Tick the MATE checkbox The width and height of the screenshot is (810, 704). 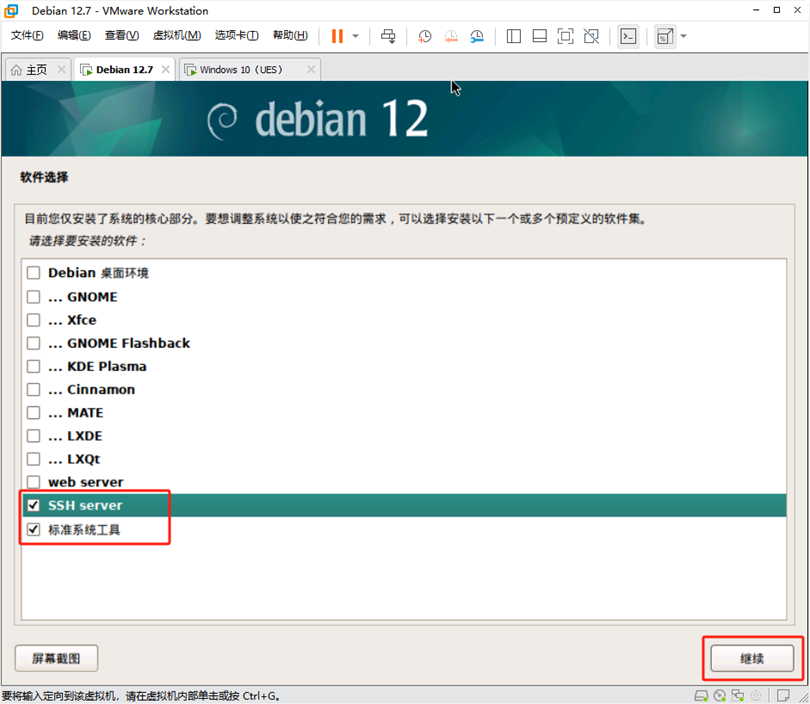coord(34,413)
